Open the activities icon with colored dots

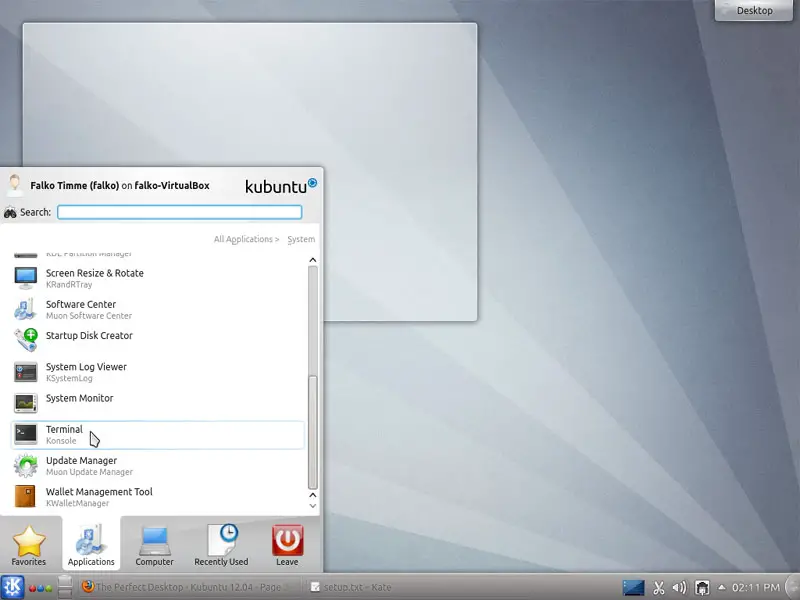tap(40, 588)
